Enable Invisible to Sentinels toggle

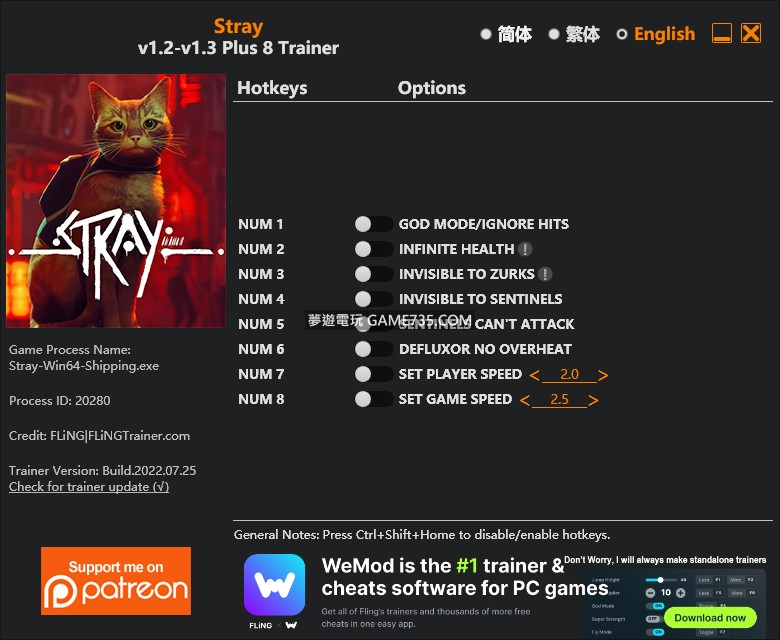374,299
